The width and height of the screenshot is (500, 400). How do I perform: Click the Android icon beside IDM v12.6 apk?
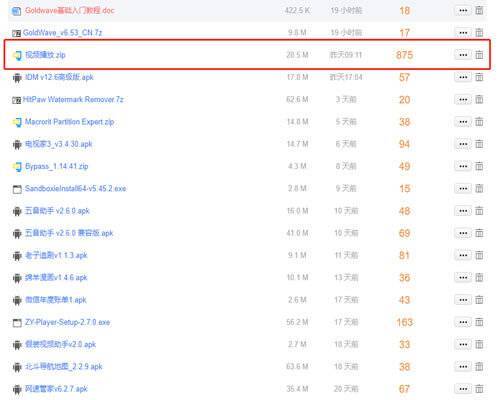[x=17, y=78]
